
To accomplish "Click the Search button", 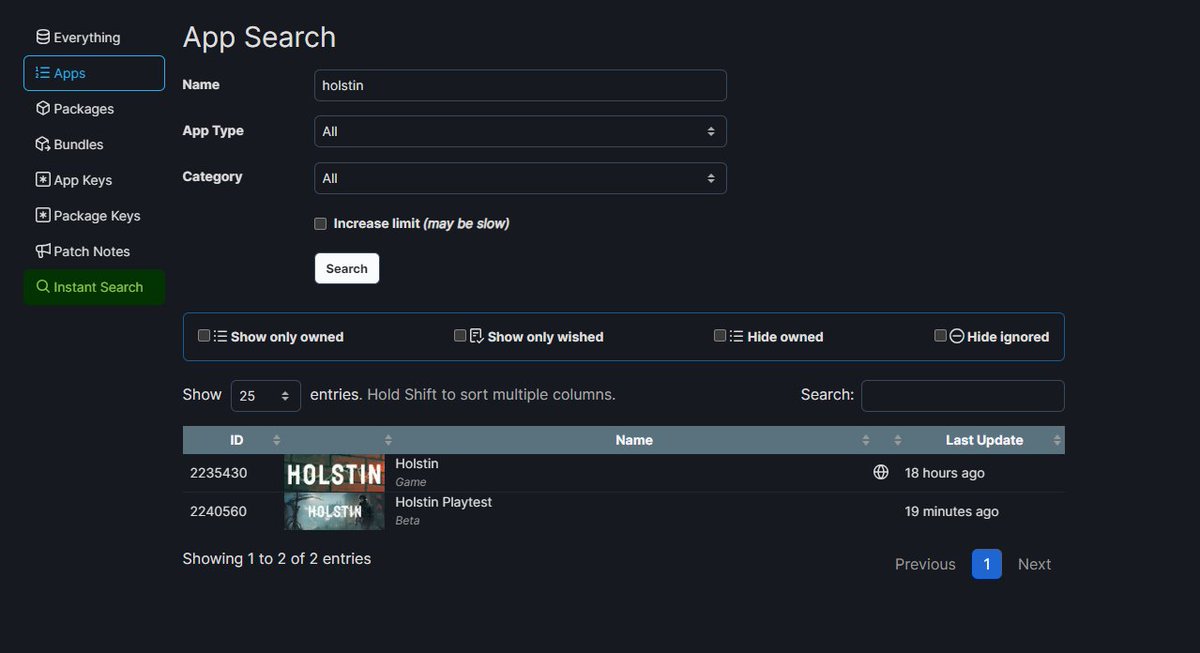I will pyautogui.click(x=347, y=268).
